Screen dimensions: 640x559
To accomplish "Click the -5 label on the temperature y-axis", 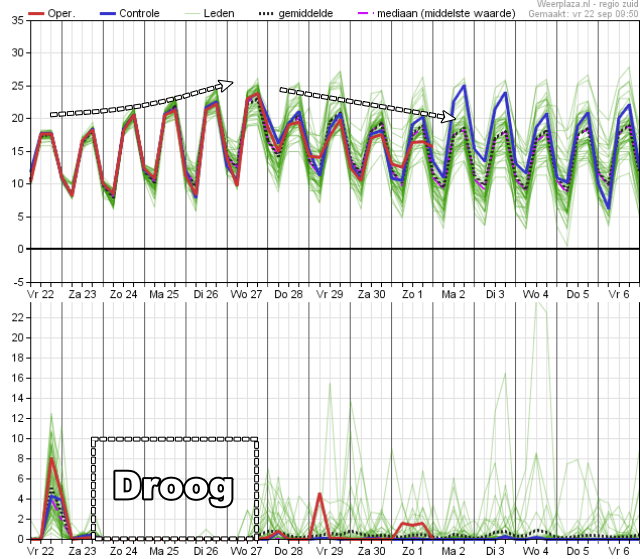I will click(x=18, y=281).
